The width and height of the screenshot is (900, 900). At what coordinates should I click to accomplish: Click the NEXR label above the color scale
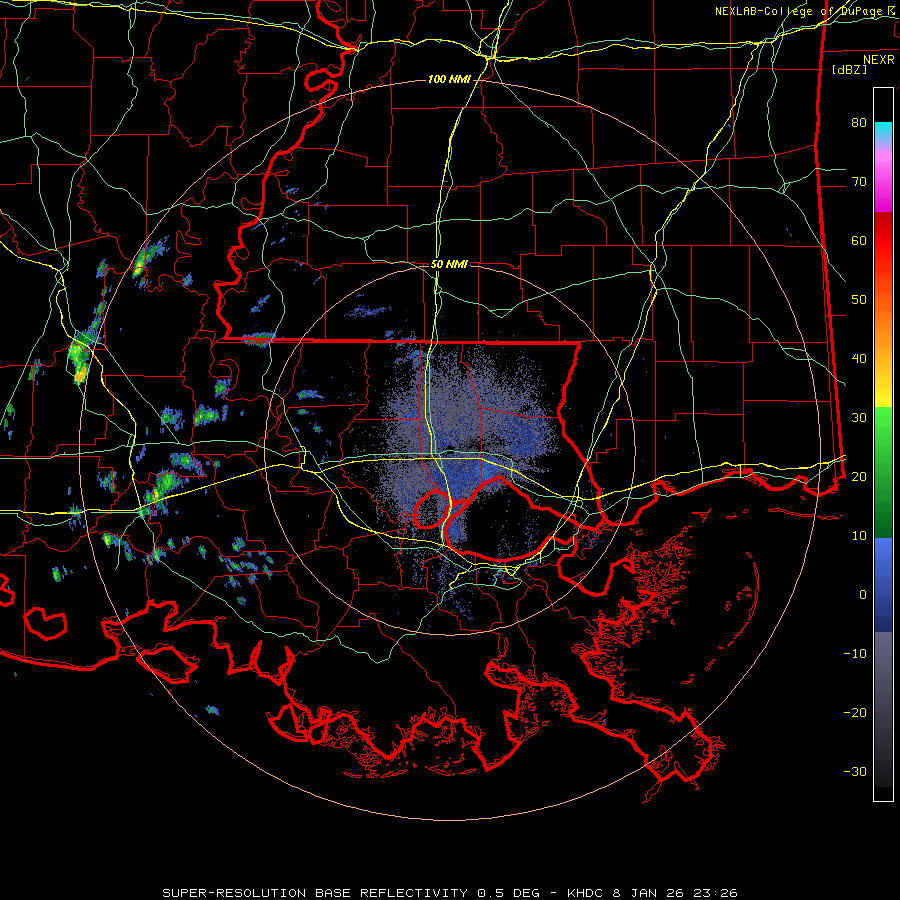click(x=878, y=60)
